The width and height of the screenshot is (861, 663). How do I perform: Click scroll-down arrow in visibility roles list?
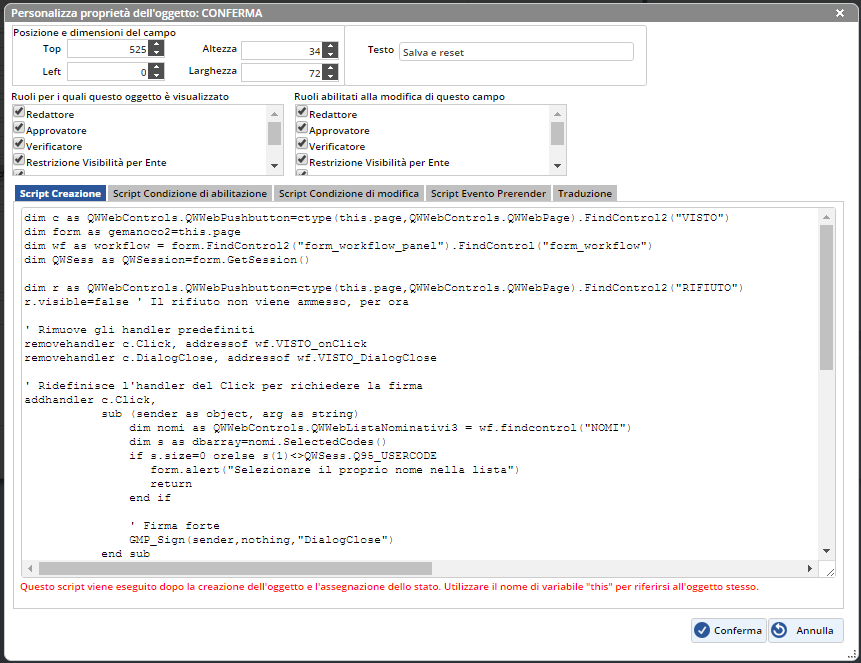coord(275,166)
